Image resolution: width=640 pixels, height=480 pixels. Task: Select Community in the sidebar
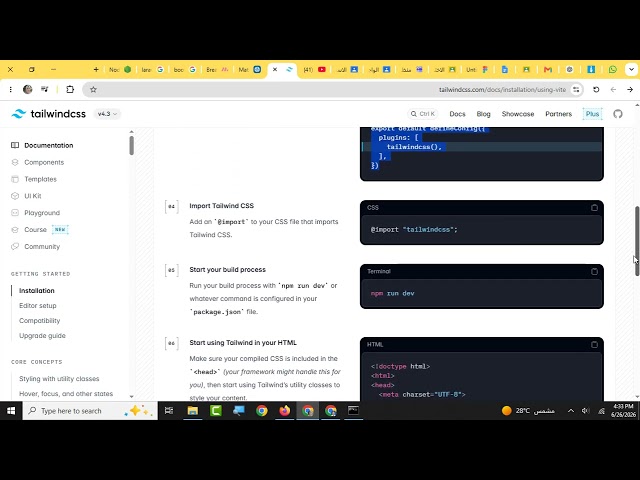click(x=36, y=247)
